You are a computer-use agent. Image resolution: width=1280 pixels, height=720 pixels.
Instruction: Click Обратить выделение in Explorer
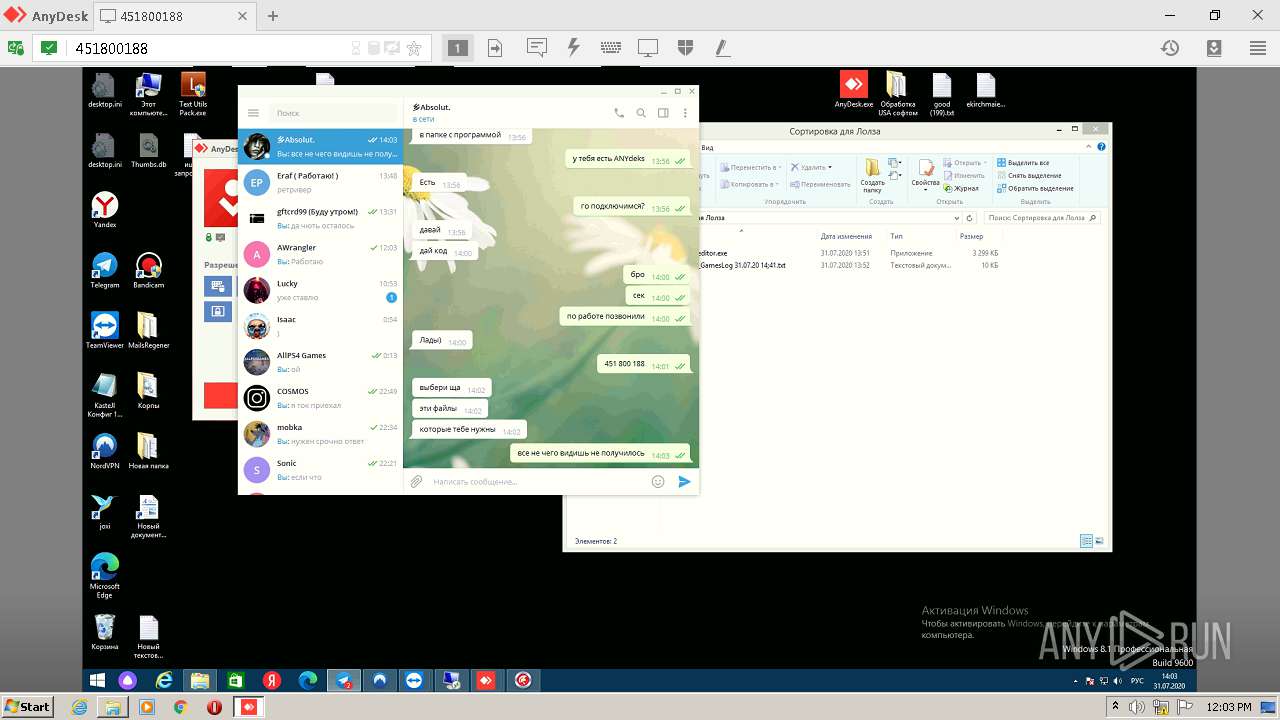(1034, 188)
